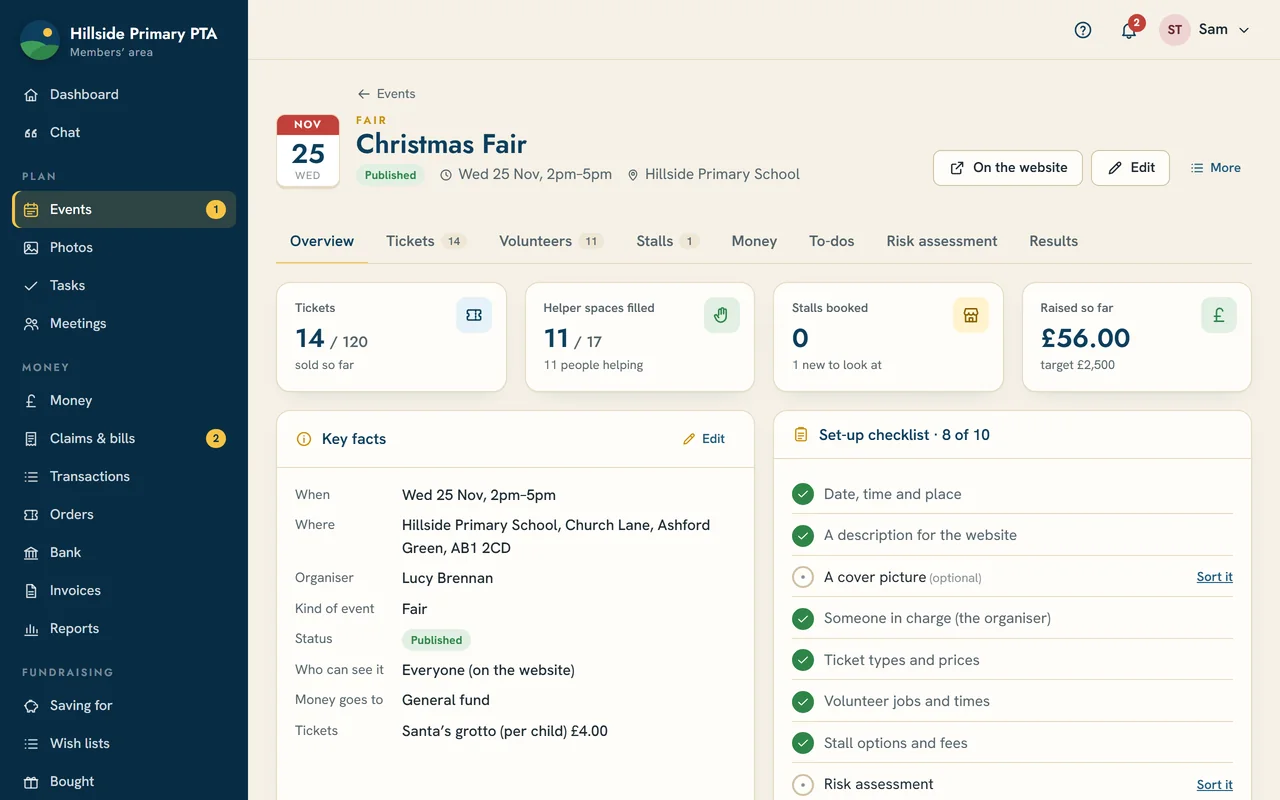Open Meetings in the sidebar

pos(124,323)
